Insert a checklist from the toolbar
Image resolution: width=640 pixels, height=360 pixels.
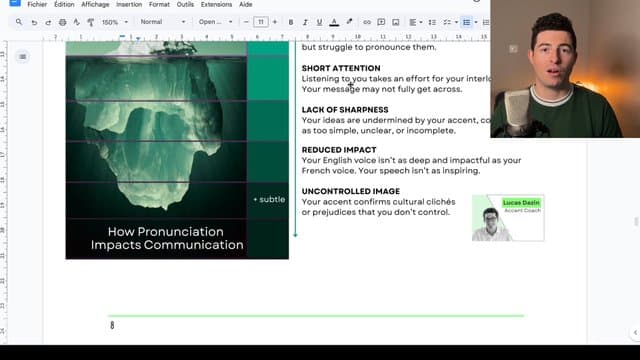[x=447, y=22]
